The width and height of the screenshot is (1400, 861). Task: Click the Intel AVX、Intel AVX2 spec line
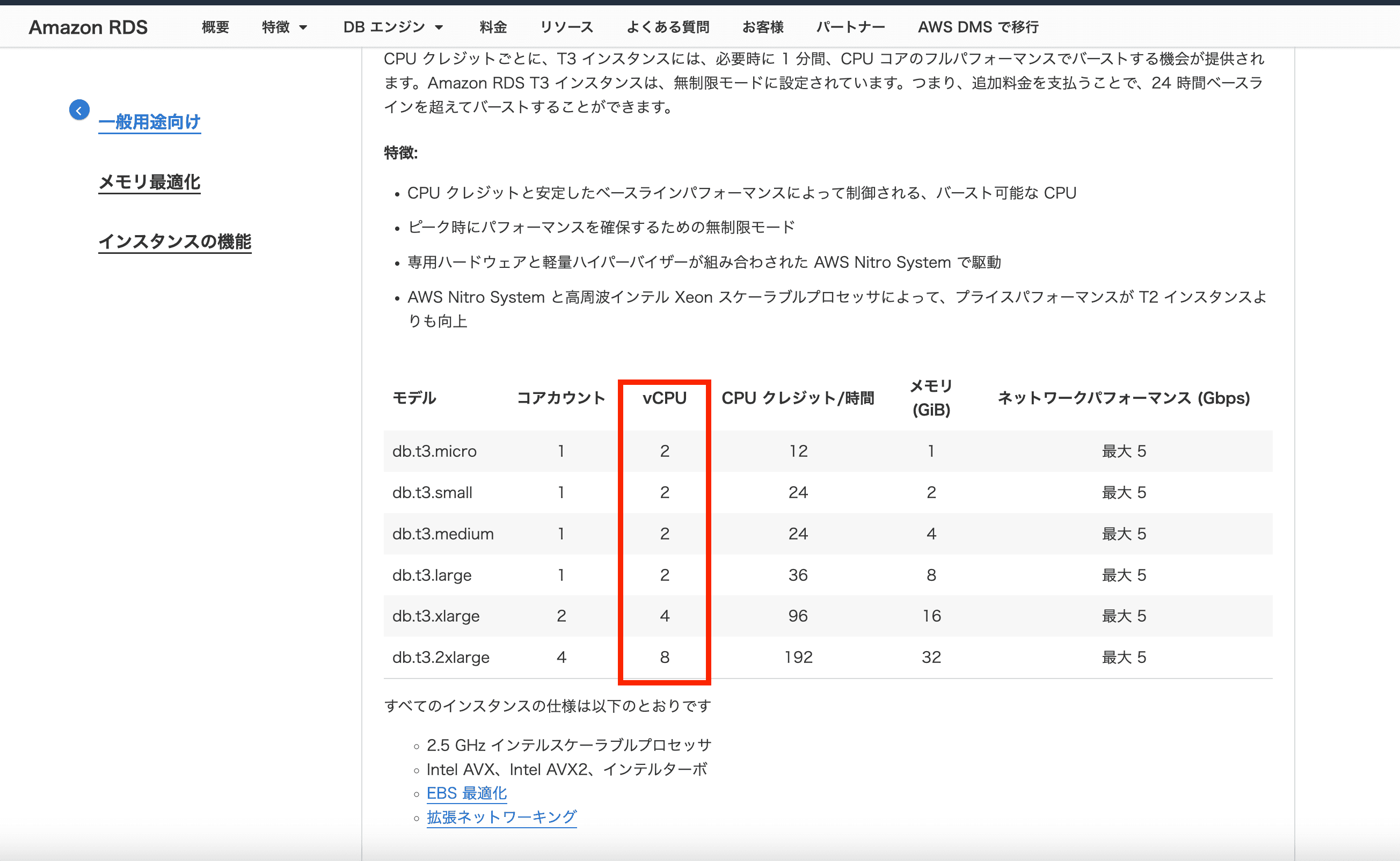[566, 769]
